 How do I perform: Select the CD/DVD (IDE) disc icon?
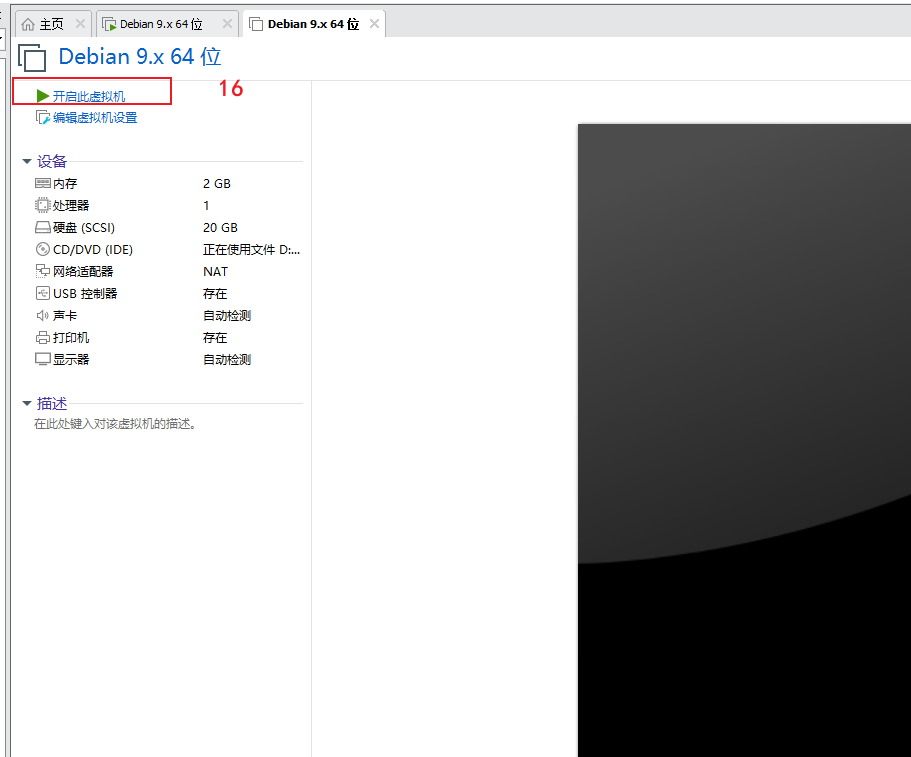pyautogui.click(x=42, y=250)
